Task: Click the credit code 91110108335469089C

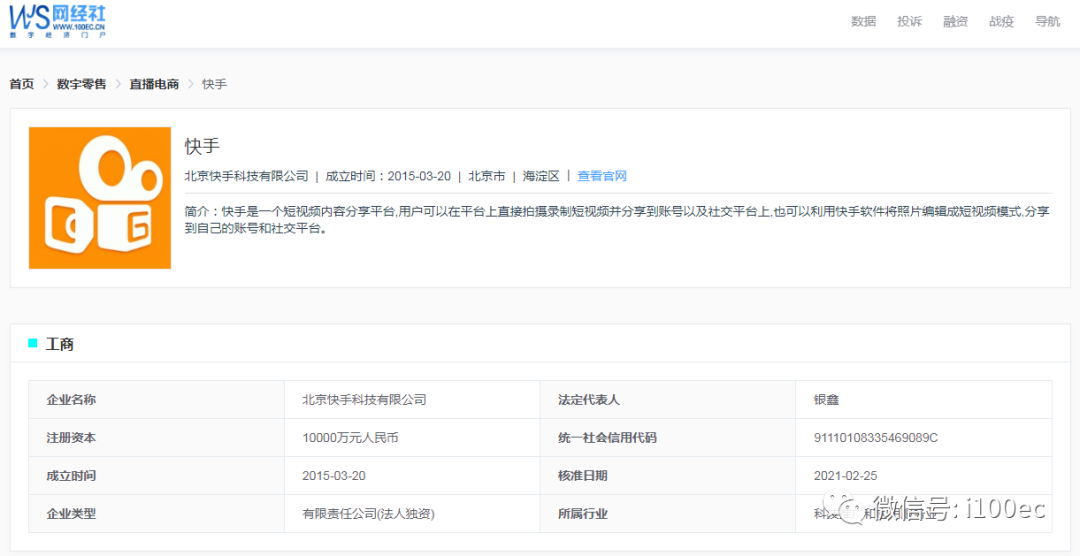Action: [876, 438]
